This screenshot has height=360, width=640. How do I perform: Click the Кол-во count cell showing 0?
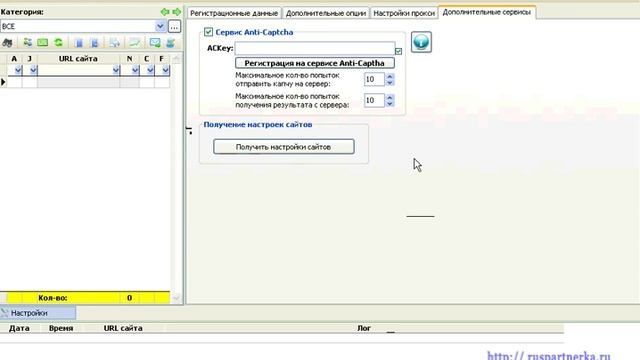(x=129, y=298)
